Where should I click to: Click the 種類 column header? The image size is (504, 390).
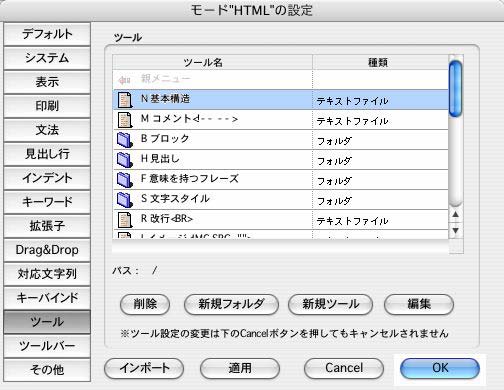[x=380, y=62]
